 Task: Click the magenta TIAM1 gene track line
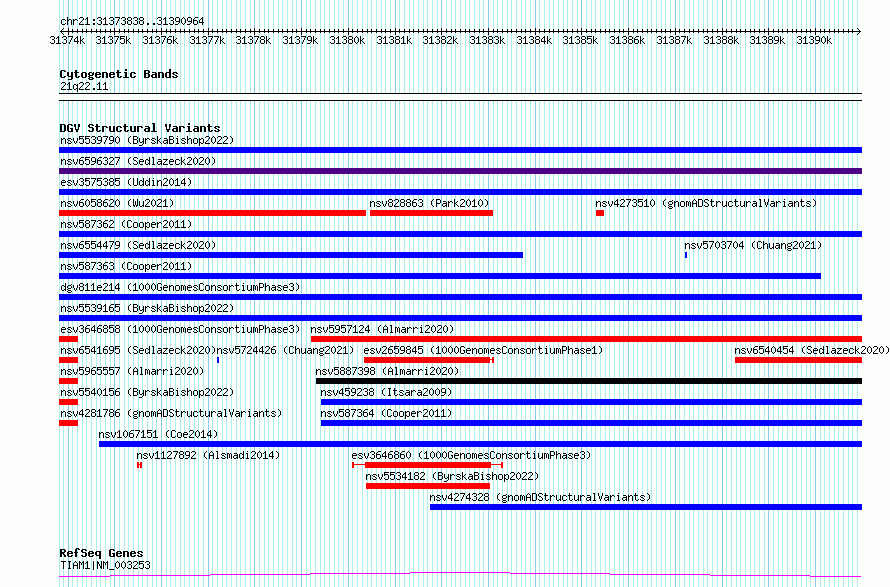point(460,575)
